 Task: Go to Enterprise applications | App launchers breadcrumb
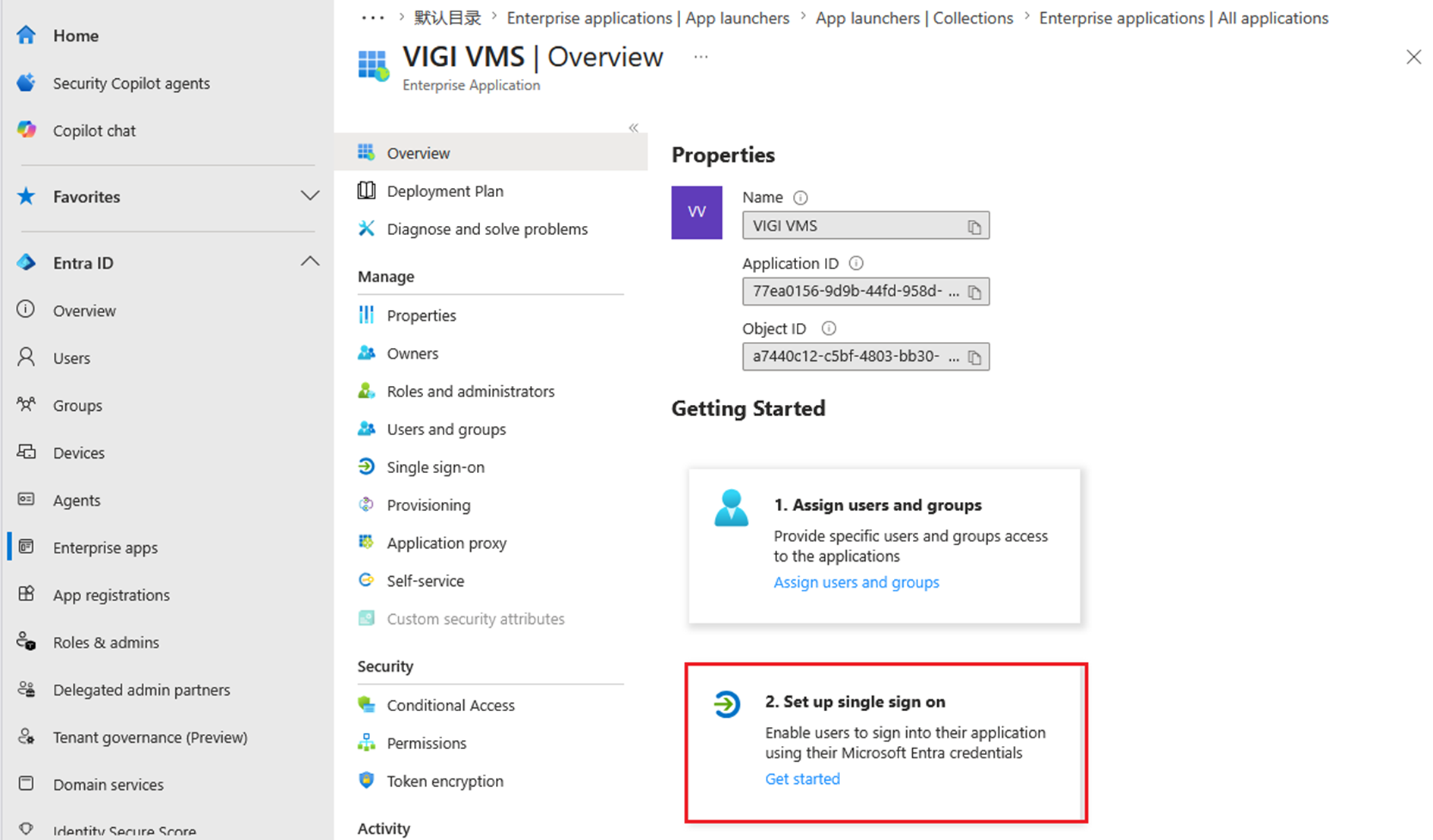[x=648, y=18]
